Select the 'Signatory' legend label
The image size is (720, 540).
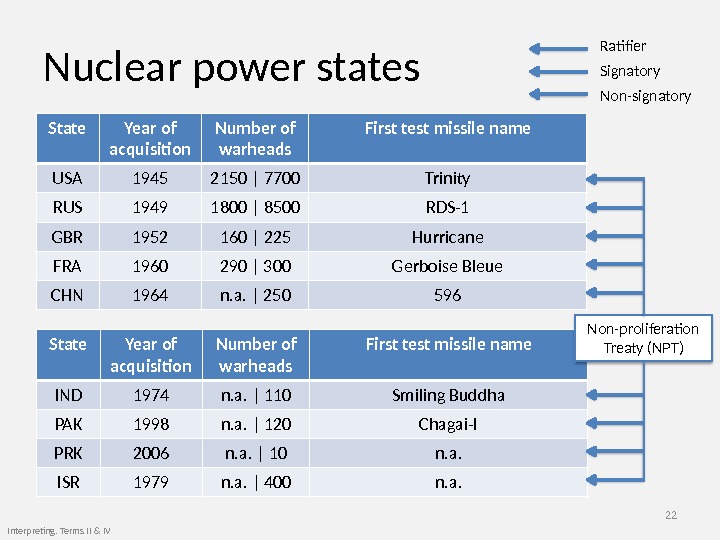click(x=630, y=71)
